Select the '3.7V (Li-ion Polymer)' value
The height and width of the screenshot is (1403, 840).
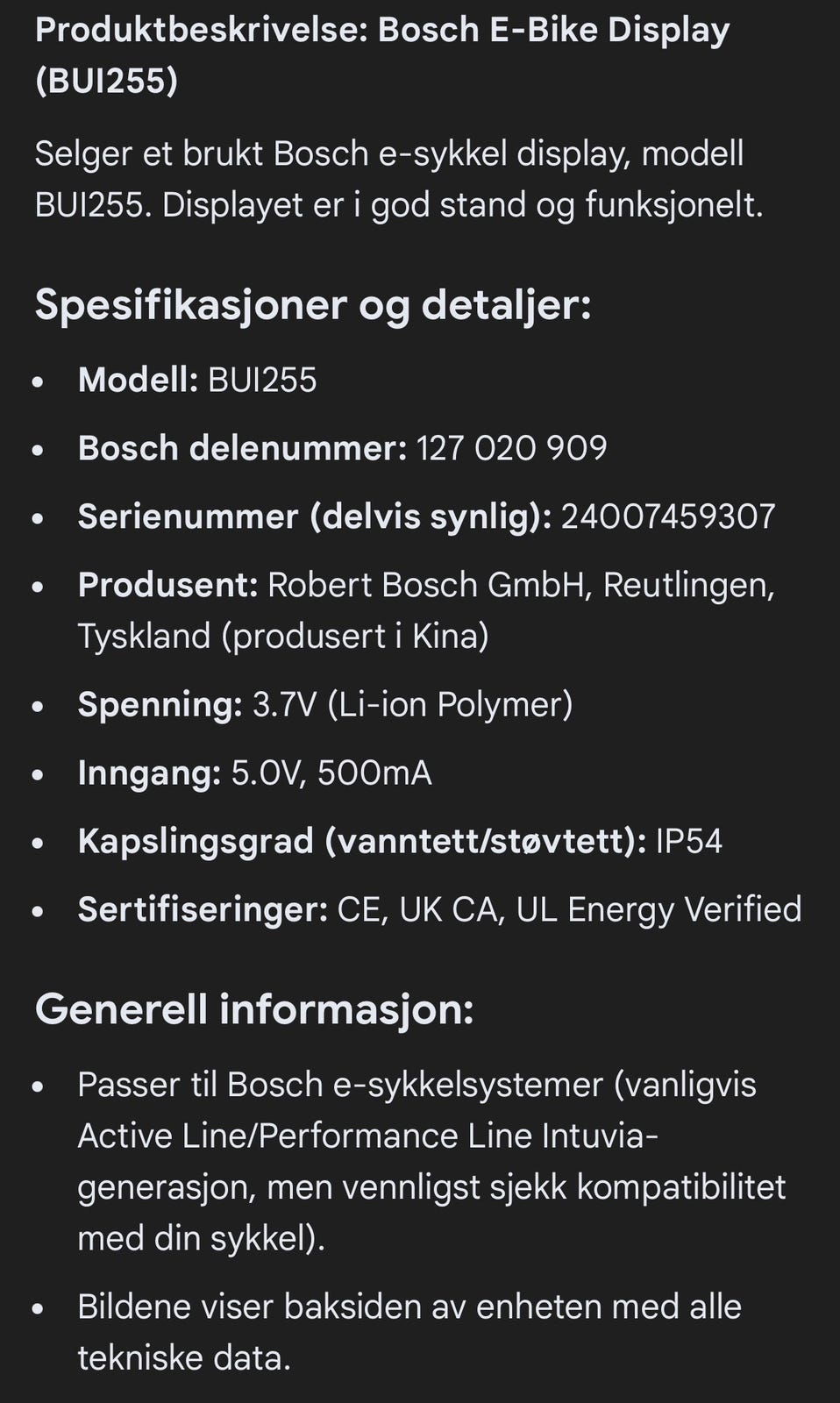pyautogui.click(x=412, y=704)
